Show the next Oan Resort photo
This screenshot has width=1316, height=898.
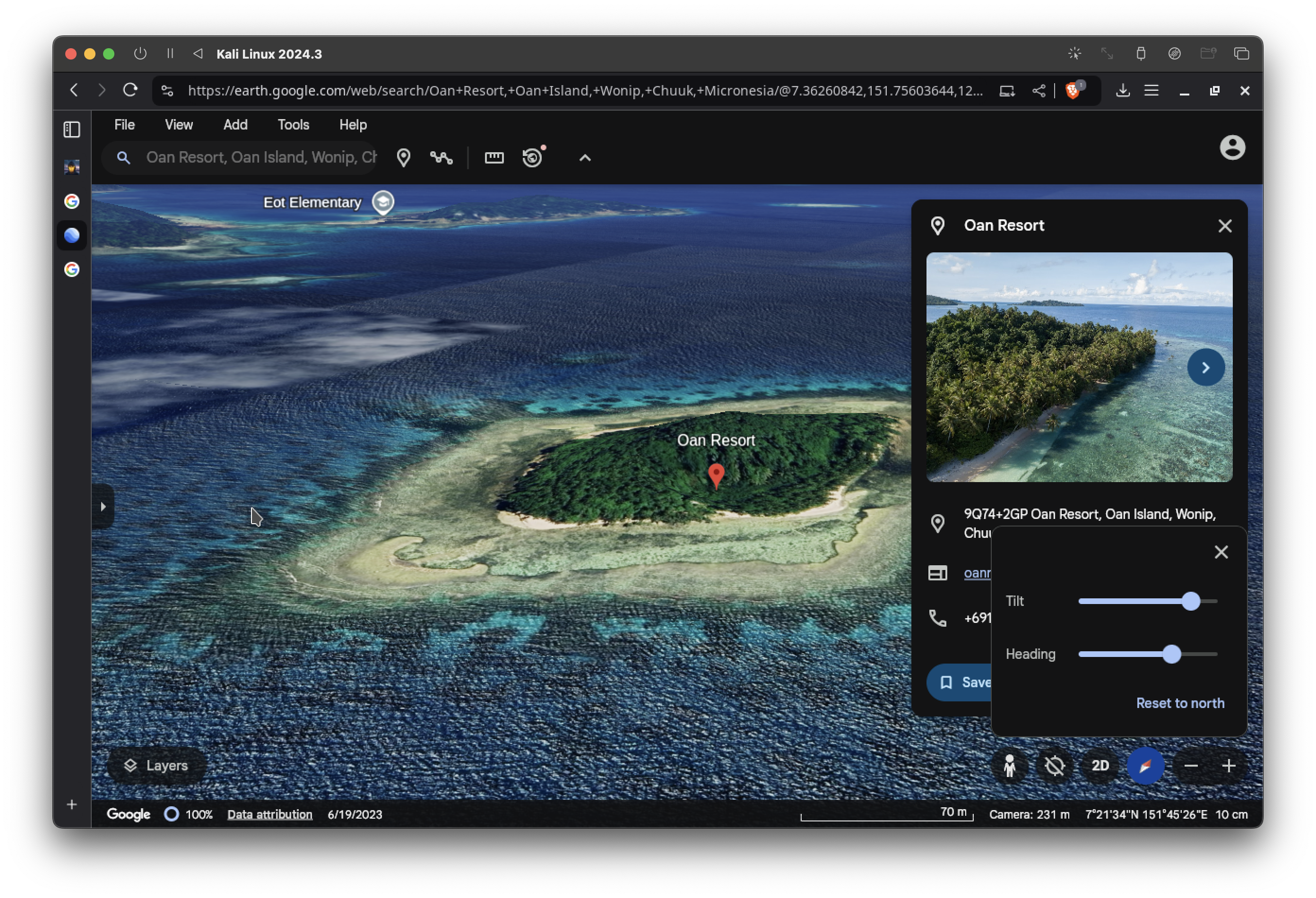(x=1205, y=367)
